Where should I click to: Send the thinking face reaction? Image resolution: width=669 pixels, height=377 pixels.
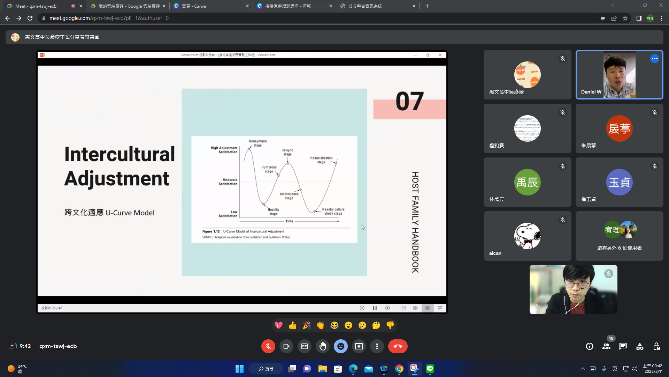pos(376,325)
